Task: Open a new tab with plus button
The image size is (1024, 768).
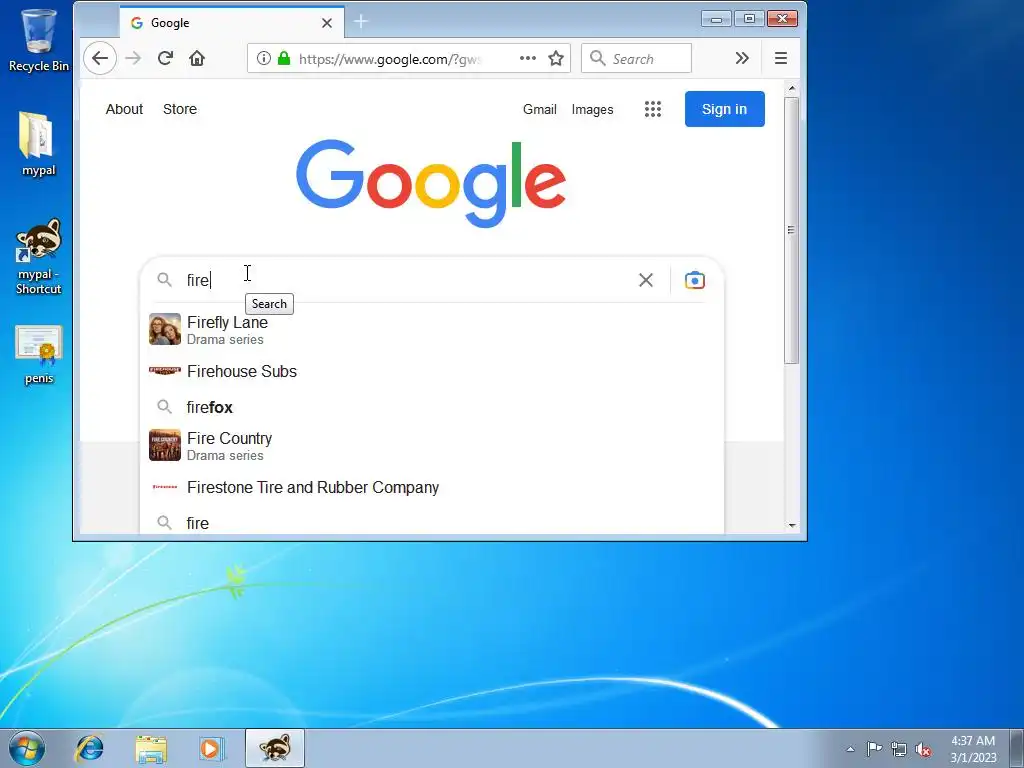Action: [360, 22]
